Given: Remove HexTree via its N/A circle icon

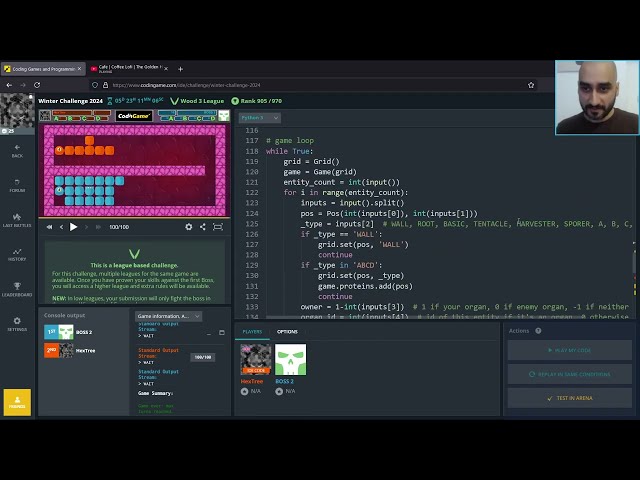Looking at the screenshot, I should click(244, 391).
